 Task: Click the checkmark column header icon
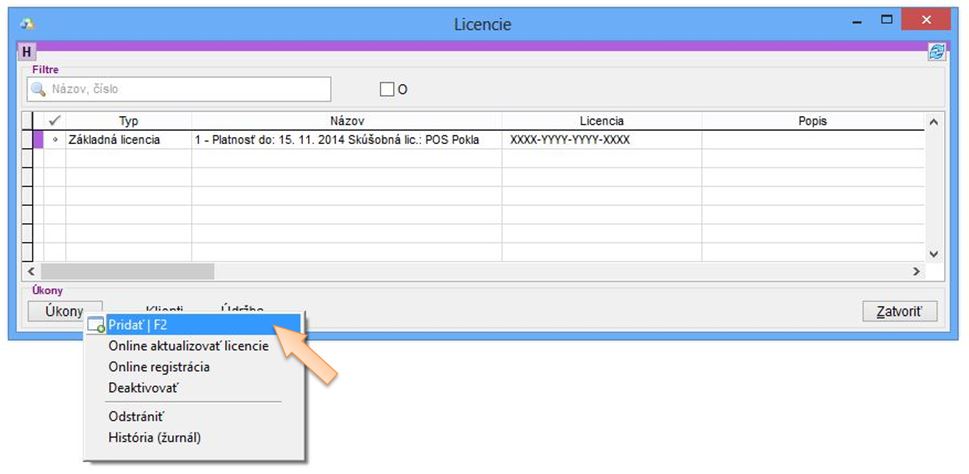54,121
